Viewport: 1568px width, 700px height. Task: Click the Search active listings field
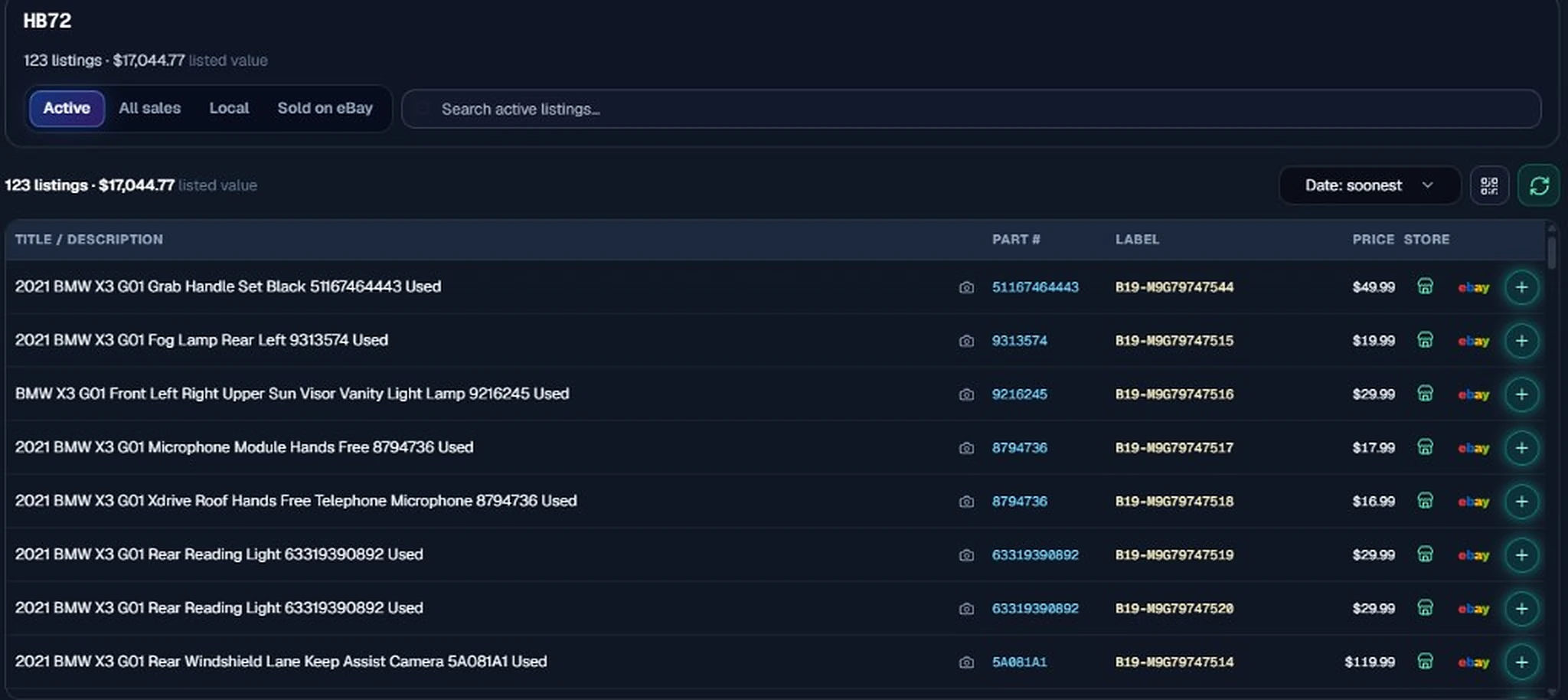coord(971,109)
